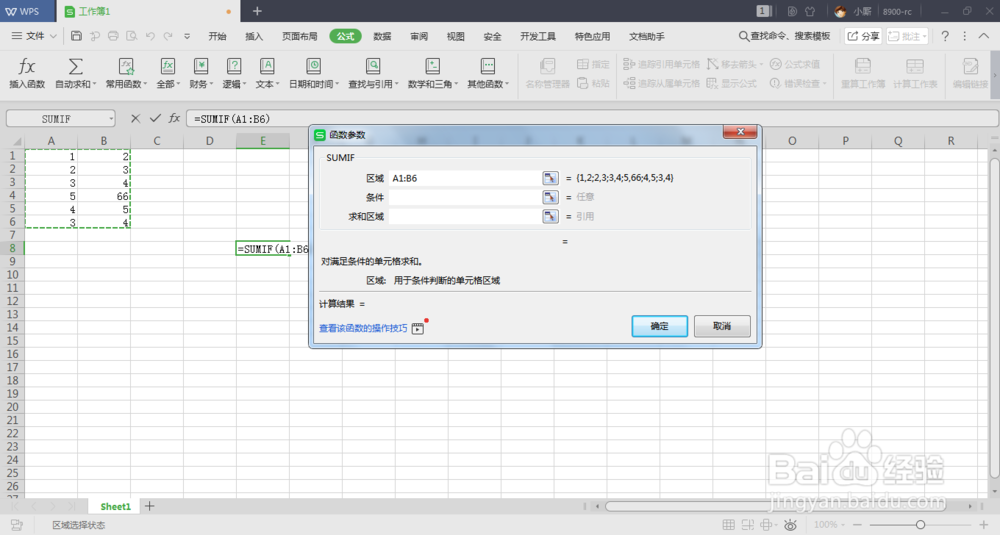Click the Name Manager icon

point(547,66)
